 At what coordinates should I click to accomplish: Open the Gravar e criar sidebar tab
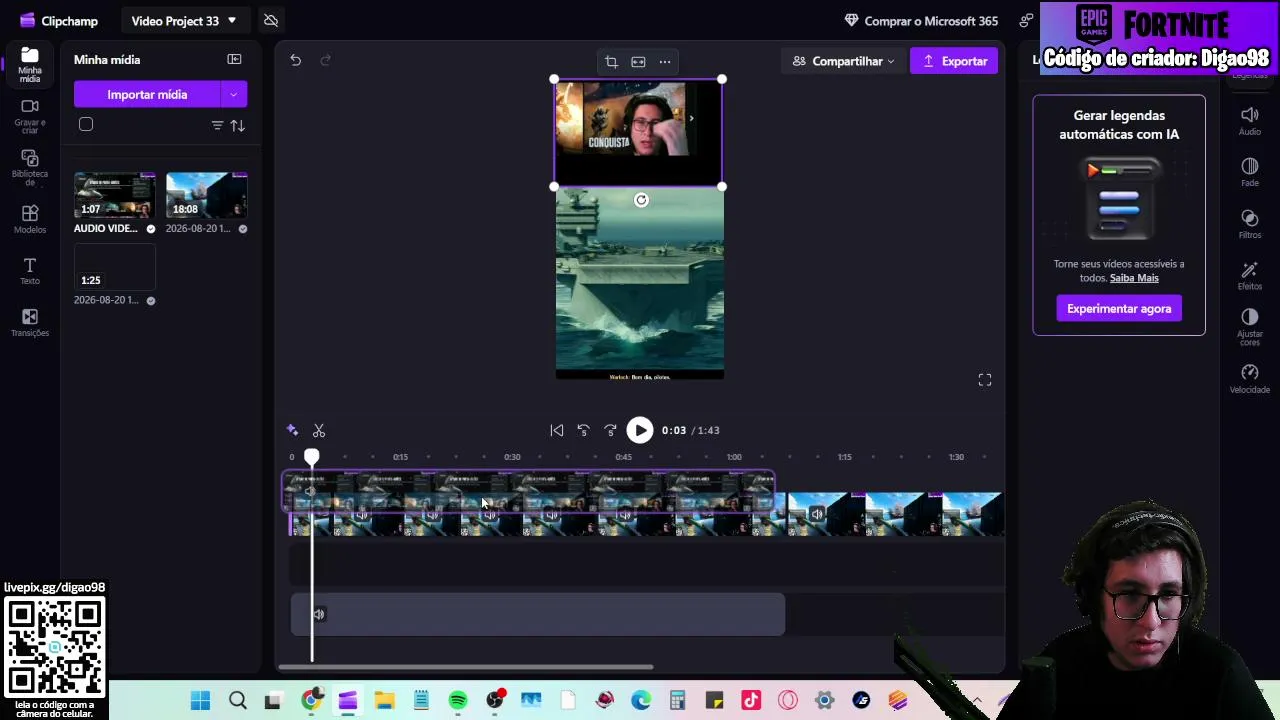[x=29, y=116]
